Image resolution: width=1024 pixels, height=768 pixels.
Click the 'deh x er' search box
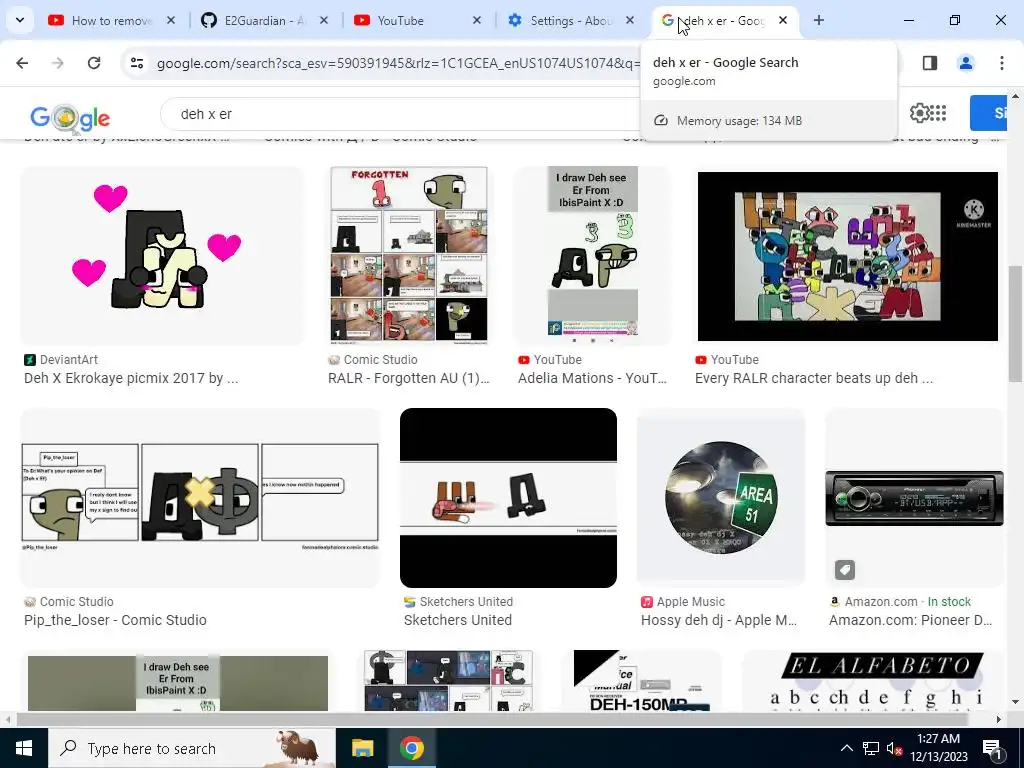click(x=401, y=114)
